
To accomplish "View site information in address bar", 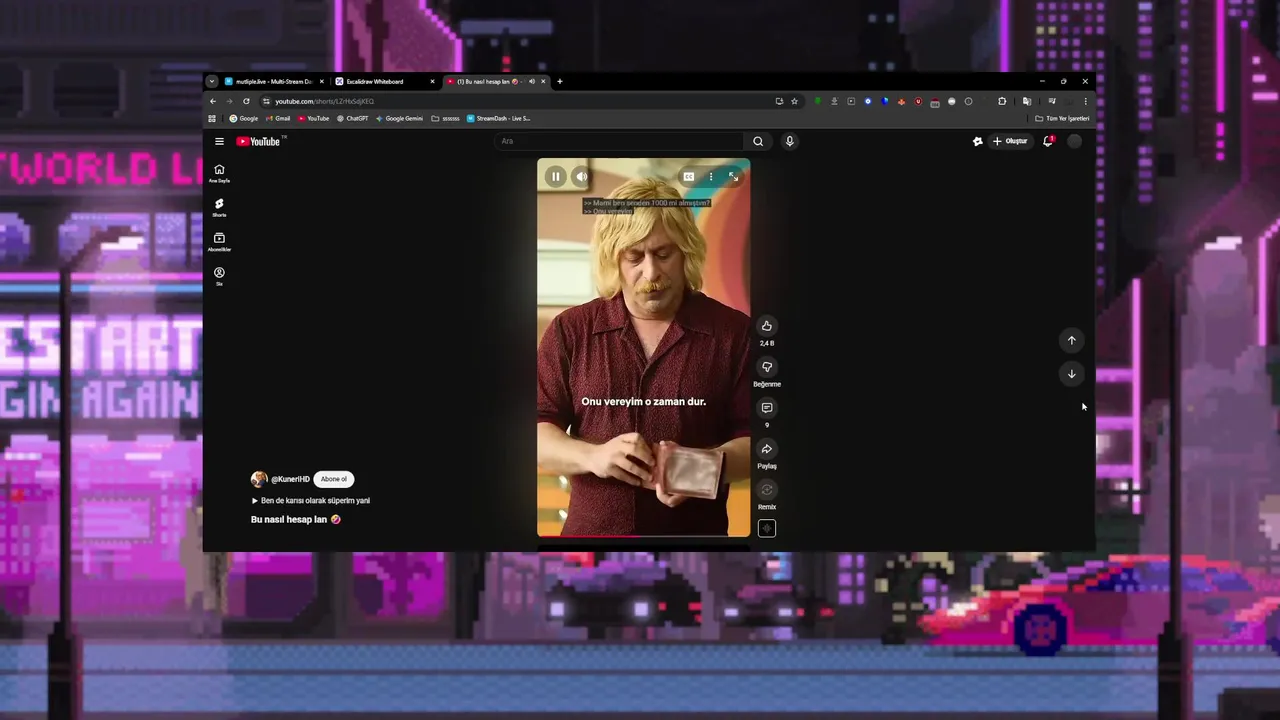I will click(266, 101).
